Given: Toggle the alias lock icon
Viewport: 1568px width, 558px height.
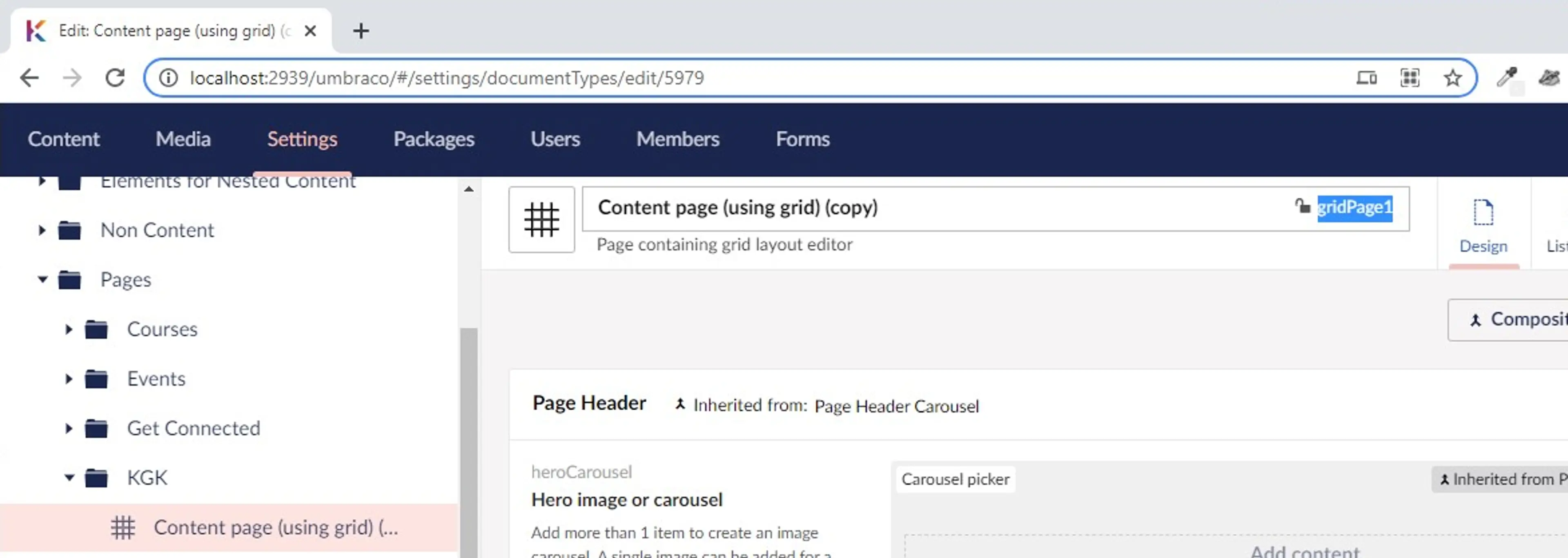Looking at the screenshot, I should pos(1302,207).
